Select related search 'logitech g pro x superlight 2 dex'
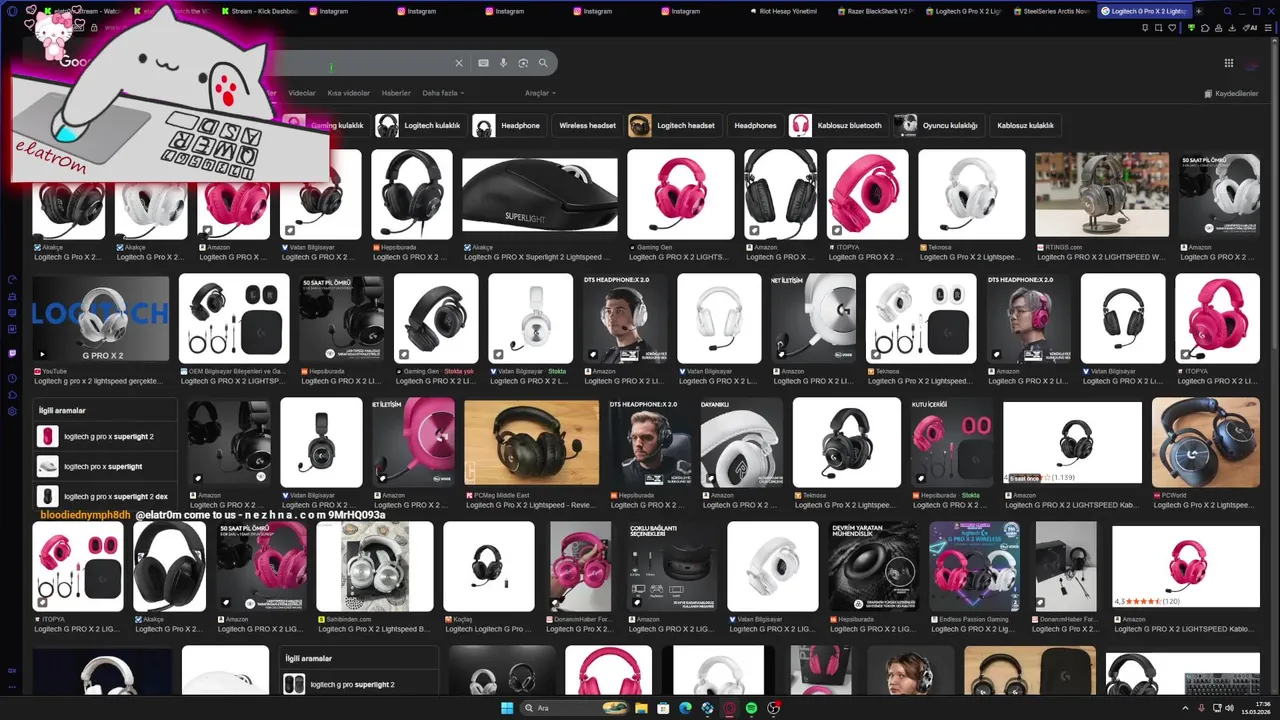1280x720 pixels. pos(105,496)
